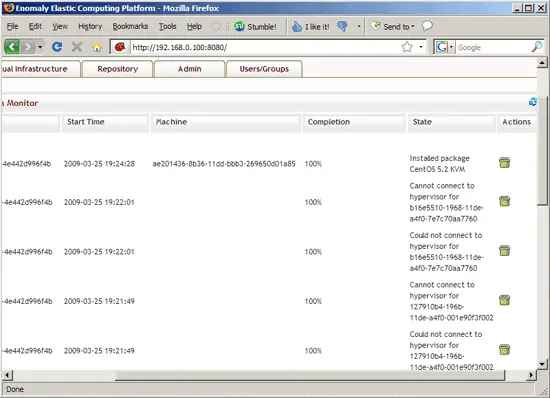Refresh the Monitor panel with blue icon
550x398 pixels.
[532, 102]
